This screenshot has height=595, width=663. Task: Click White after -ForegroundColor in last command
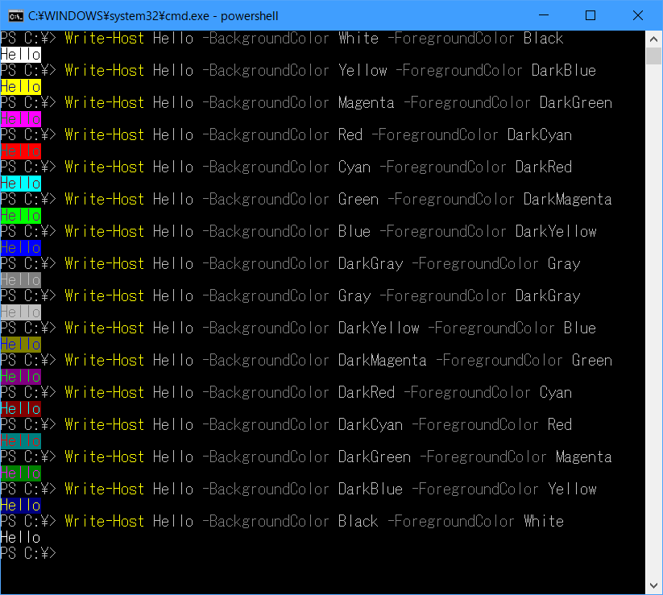pos(544,521)
